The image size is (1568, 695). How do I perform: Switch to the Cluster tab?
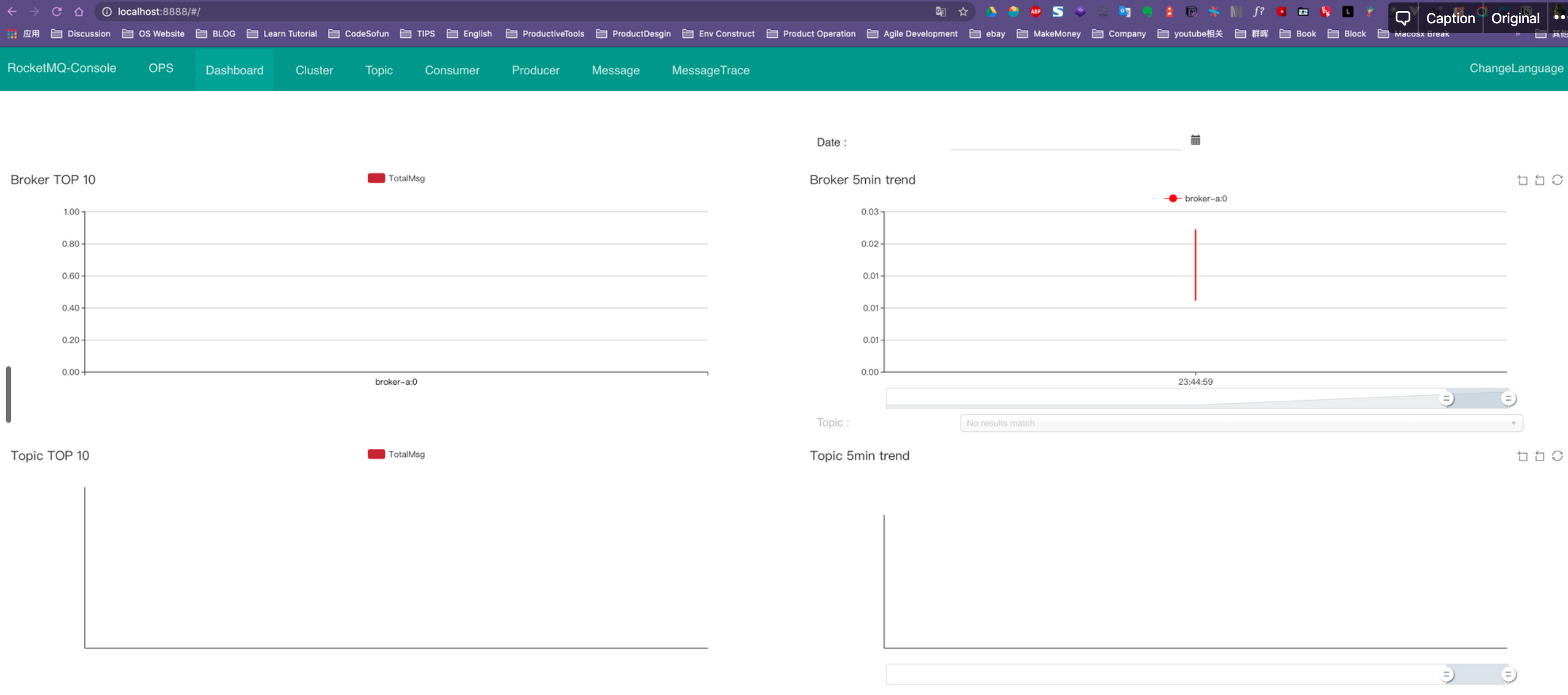(314, 70)
